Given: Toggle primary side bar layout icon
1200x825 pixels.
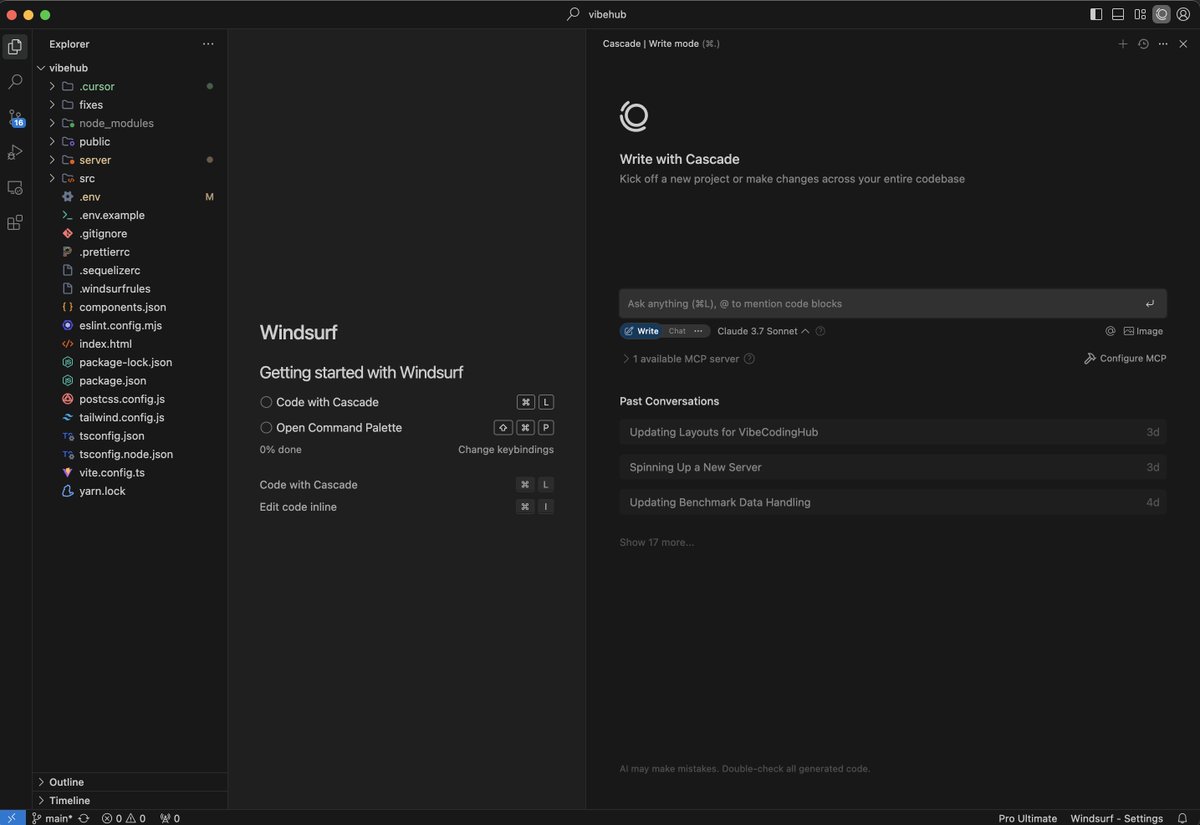Looking at the screenshot, I should 1096,14.
